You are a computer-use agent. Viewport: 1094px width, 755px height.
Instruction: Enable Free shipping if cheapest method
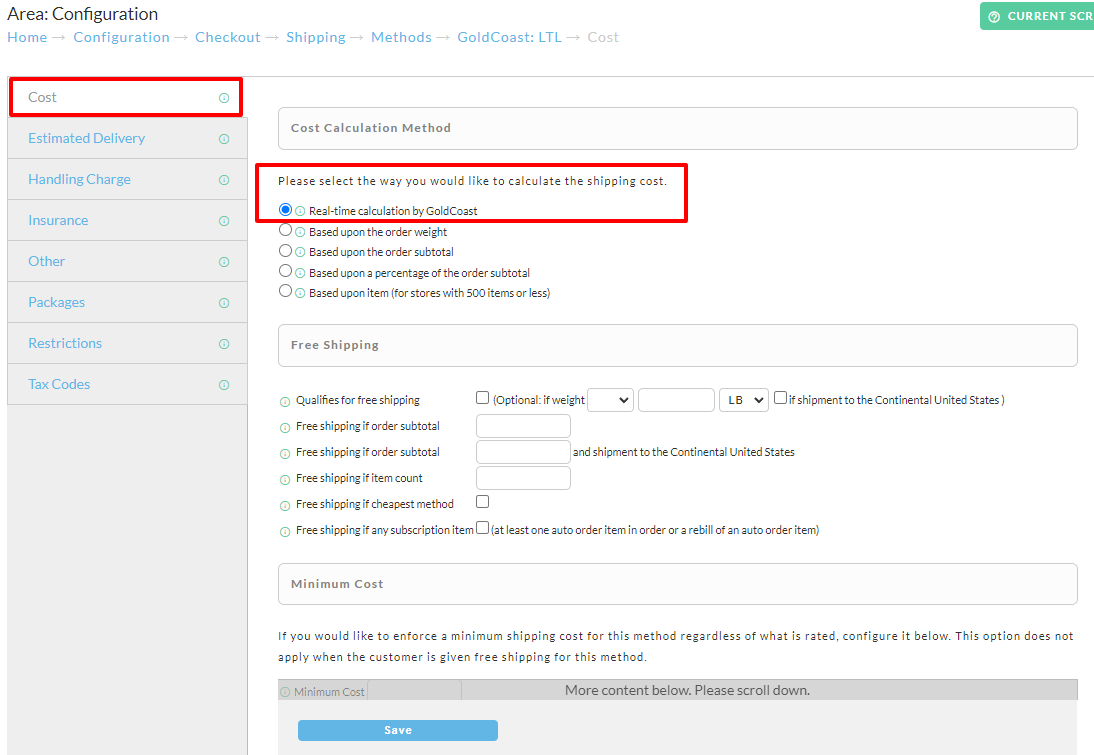pos(482,501)
